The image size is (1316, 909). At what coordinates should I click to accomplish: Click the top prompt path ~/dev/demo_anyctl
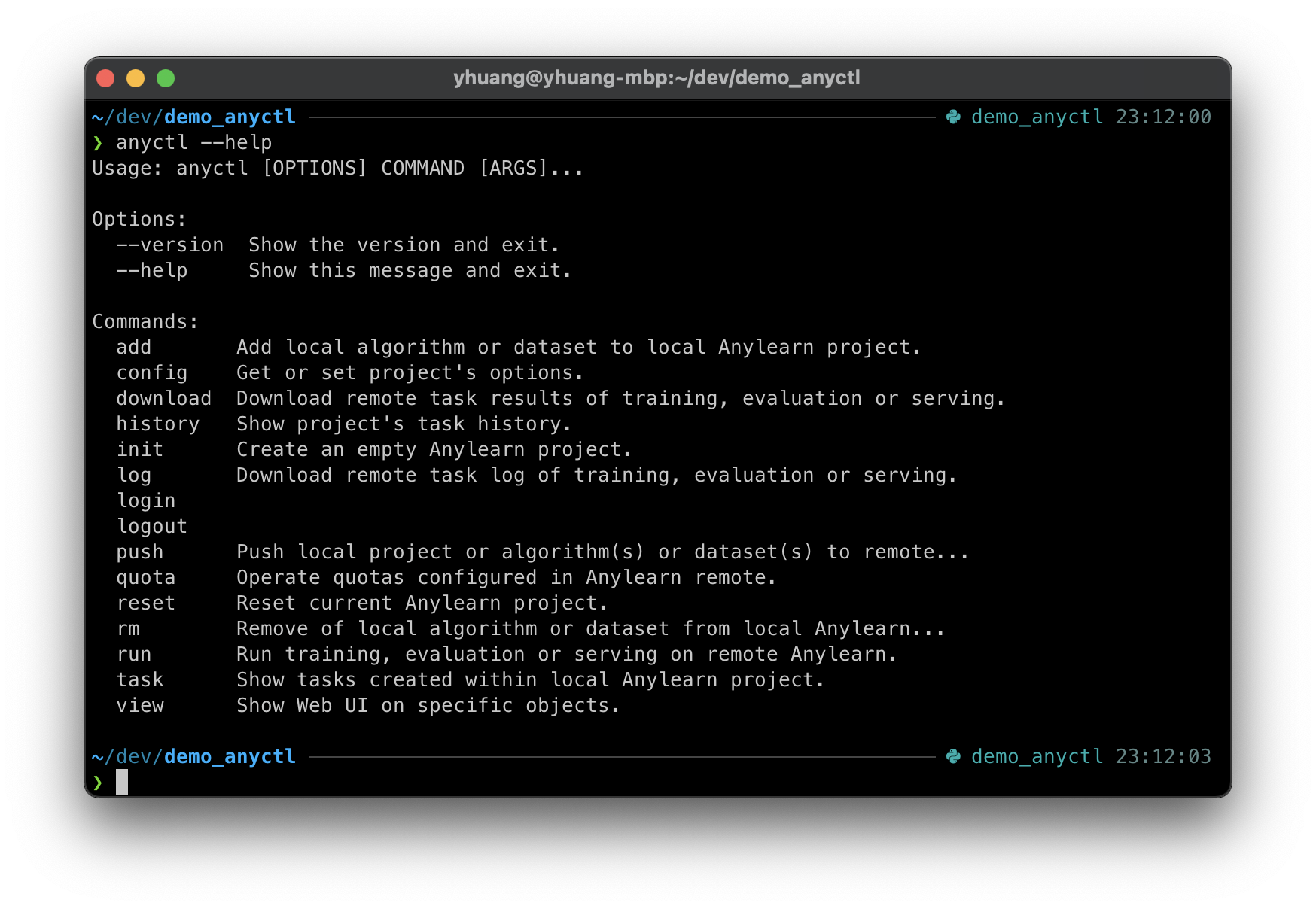[x=193, y=117]
